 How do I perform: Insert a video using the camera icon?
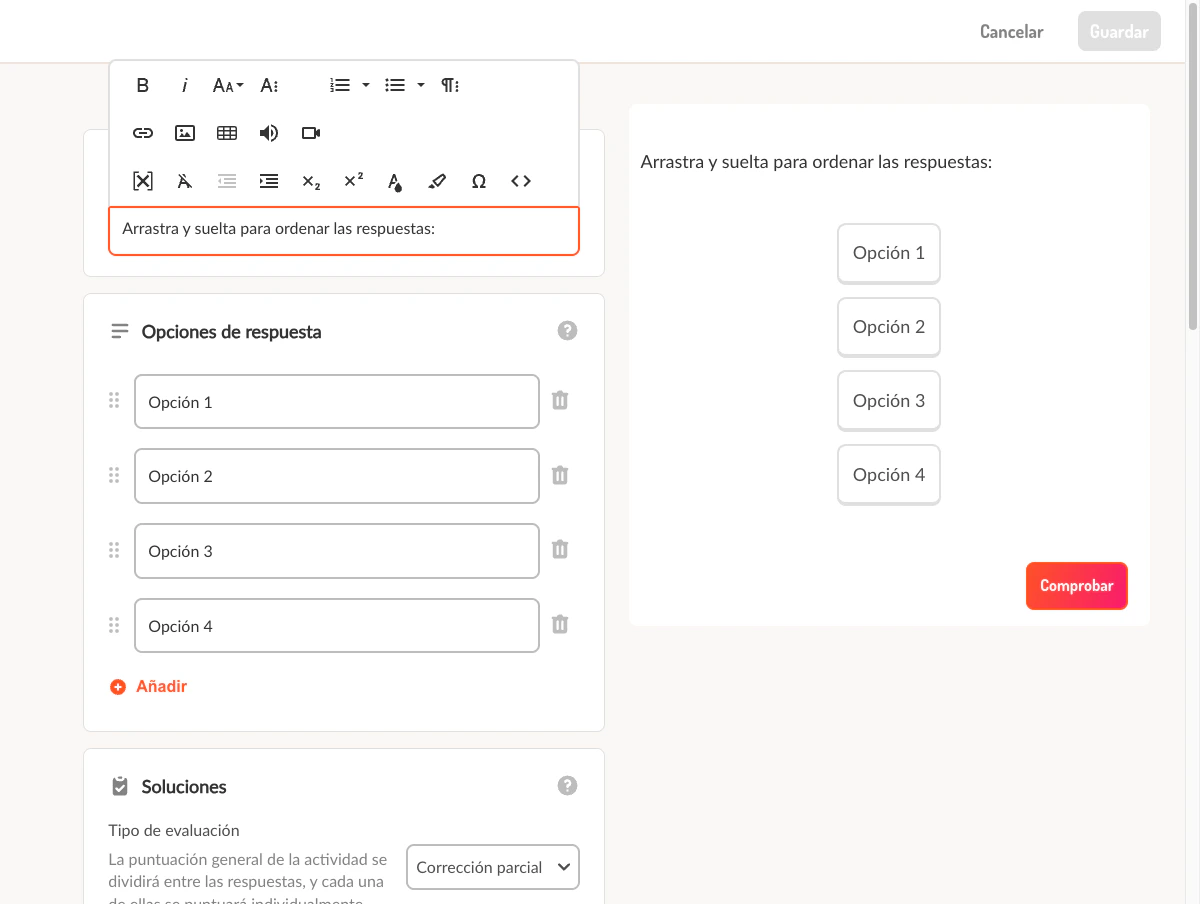click(310, 132)
